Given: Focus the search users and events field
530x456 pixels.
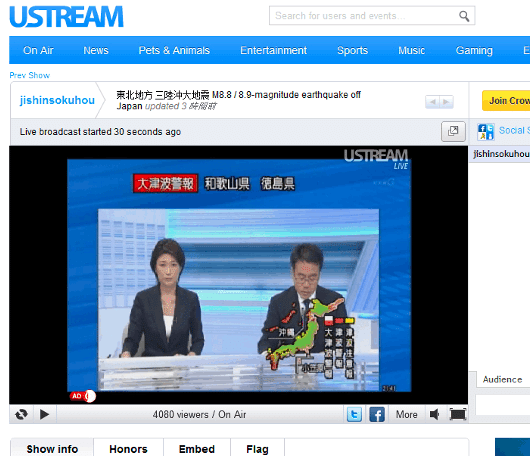Looking at the screenshot, I should point(372,16).
